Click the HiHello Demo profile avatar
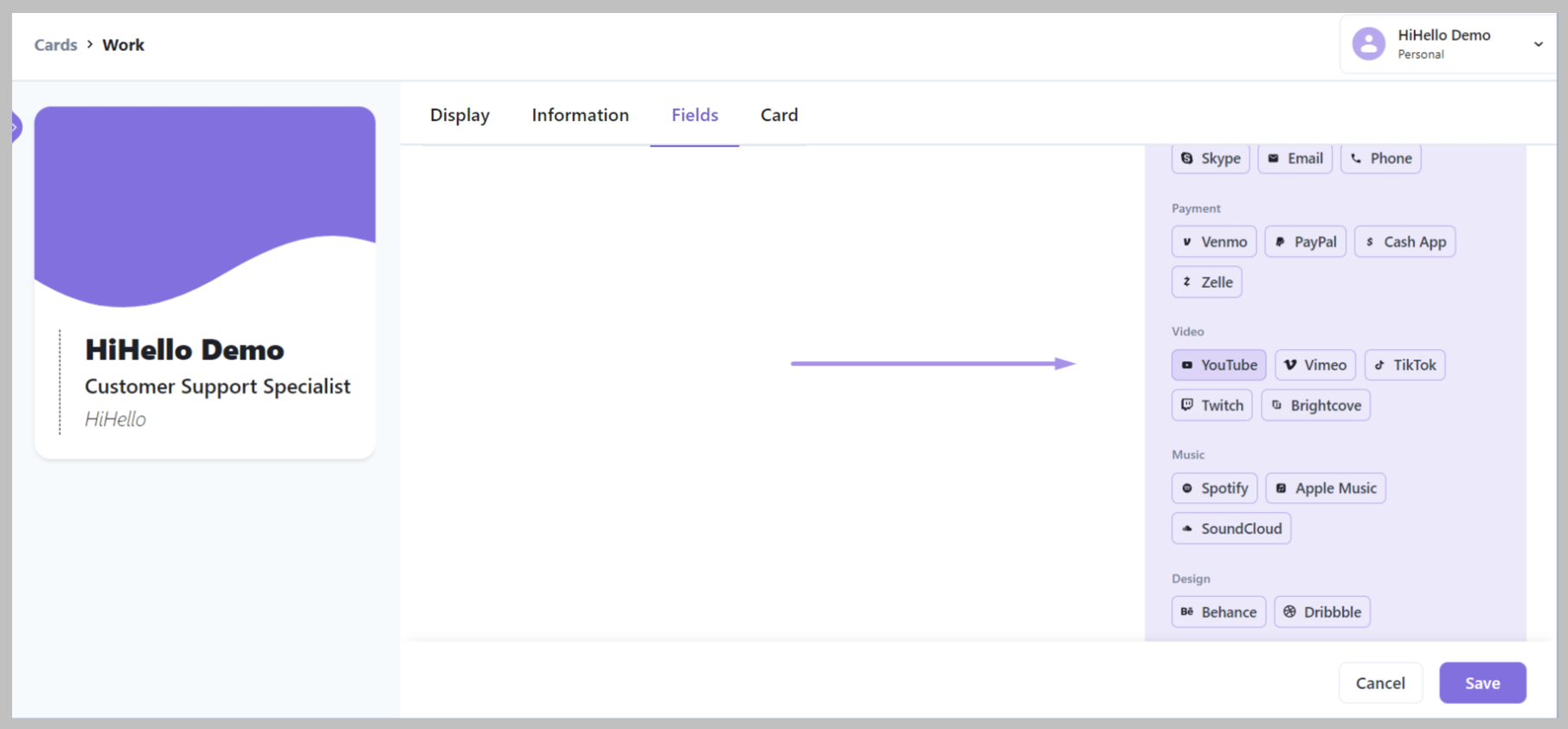Image resolution: width=1568 pixels, height=729 pixels. pyautogui.click(x=1369, y=43)
